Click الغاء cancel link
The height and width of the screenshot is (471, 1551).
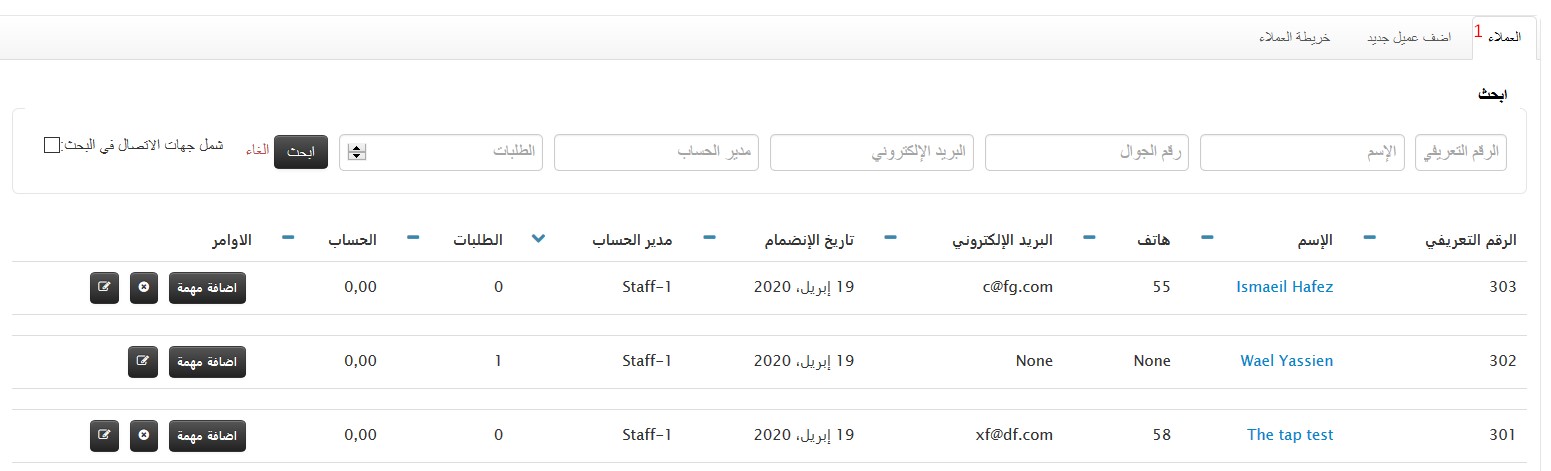258,149
